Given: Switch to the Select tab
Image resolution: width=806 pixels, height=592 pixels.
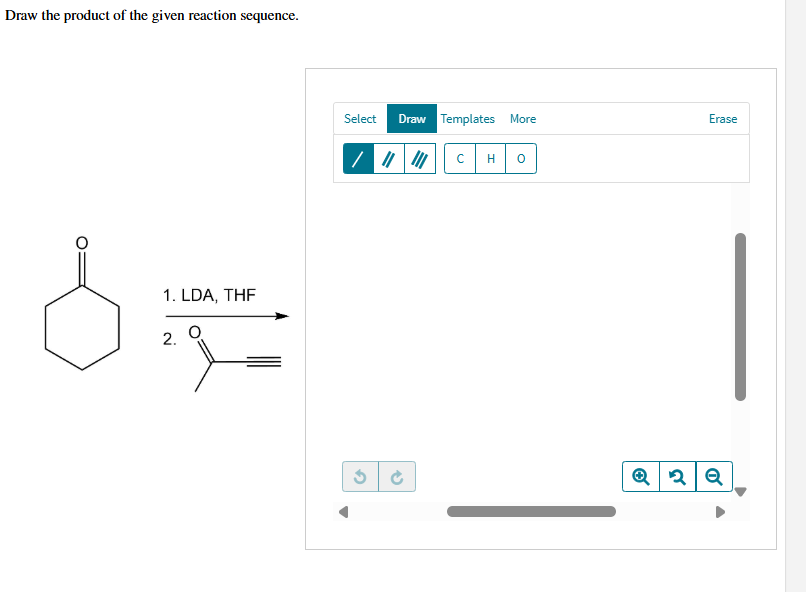Looking at the screenshot, I should [x=360, y=118].
